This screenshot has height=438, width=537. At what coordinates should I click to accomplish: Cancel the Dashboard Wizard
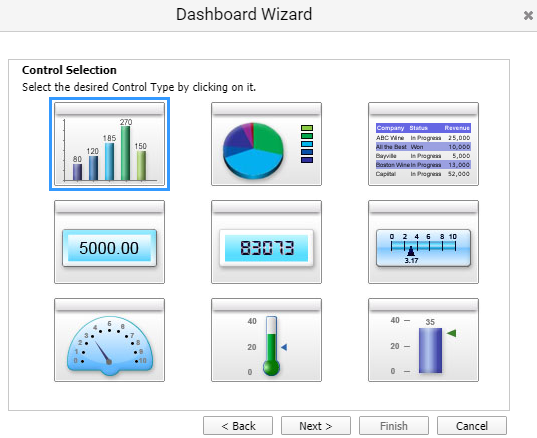pyautogui.click(x=472, y=426)
